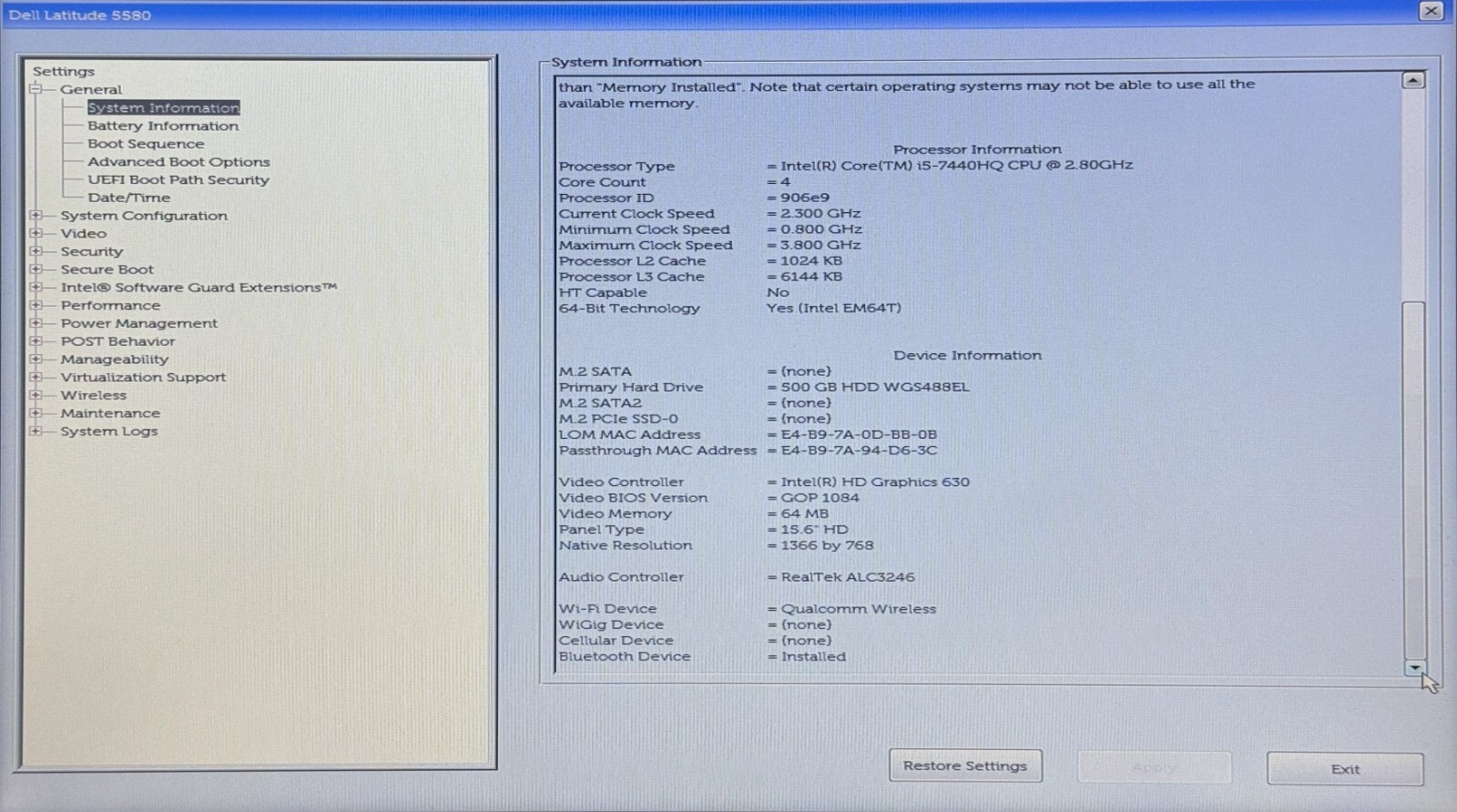Click the Processor L2 Cache value
1457x812 pixels.
(811, 260)
